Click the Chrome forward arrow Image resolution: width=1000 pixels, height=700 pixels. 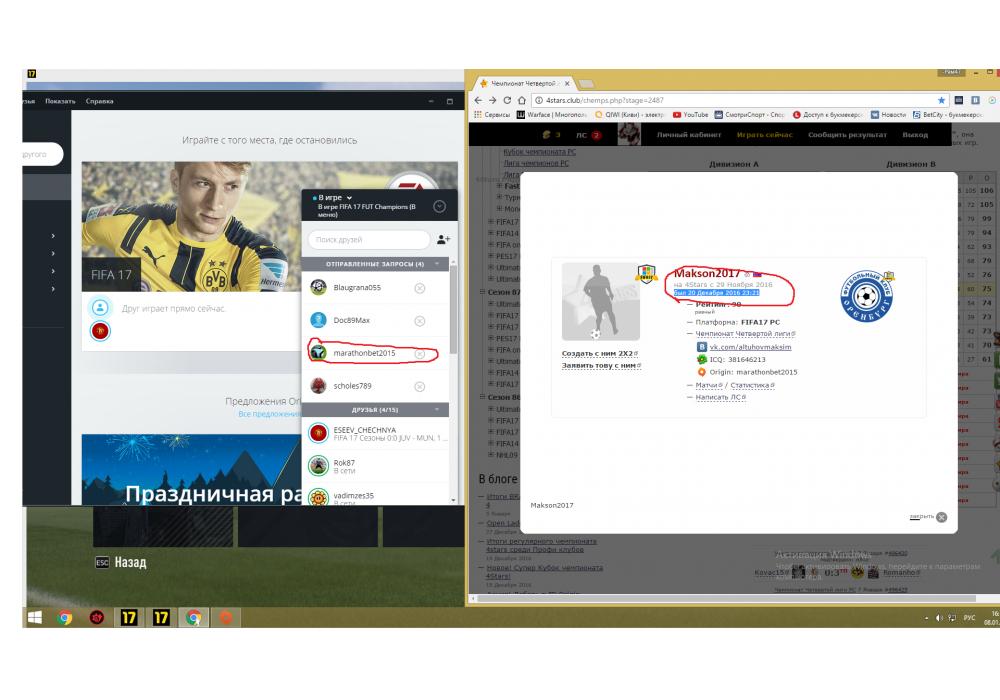(x=492, y=100)
